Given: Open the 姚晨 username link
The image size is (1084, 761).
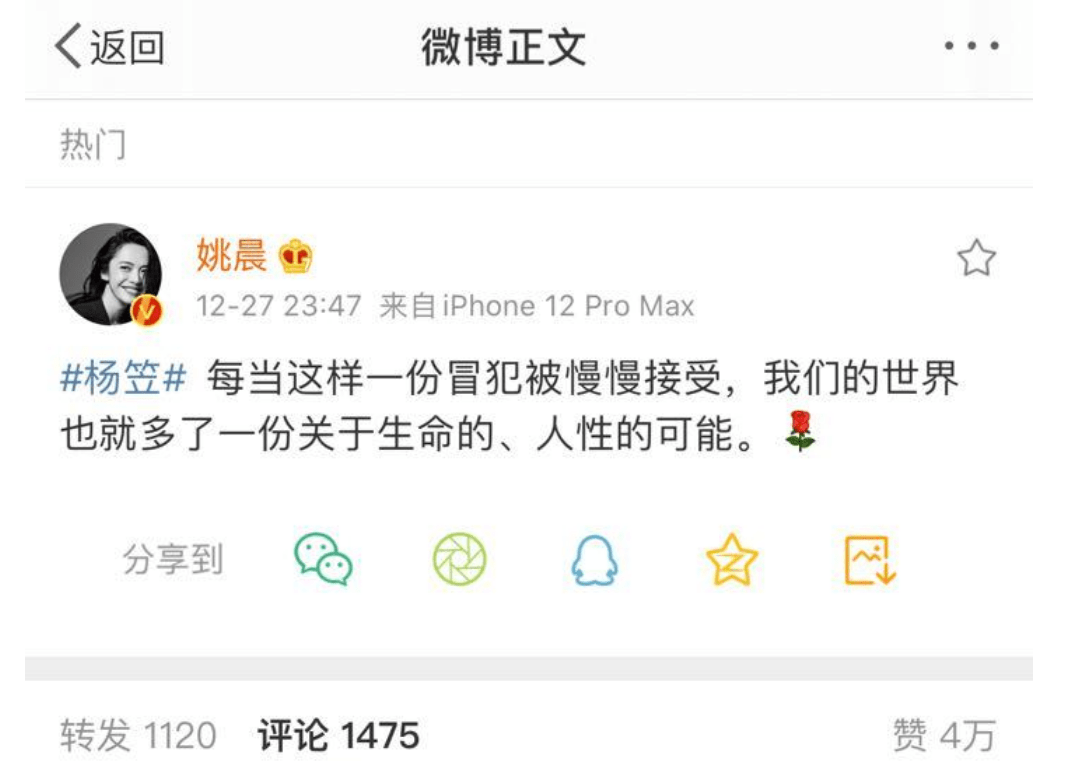Looking at the screenshot, I should (x=231, y=255).
